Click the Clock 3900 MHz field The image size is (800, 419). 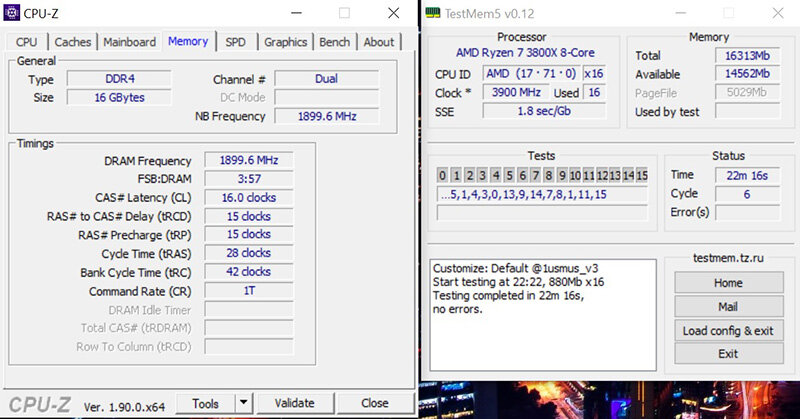coord(516,92)
